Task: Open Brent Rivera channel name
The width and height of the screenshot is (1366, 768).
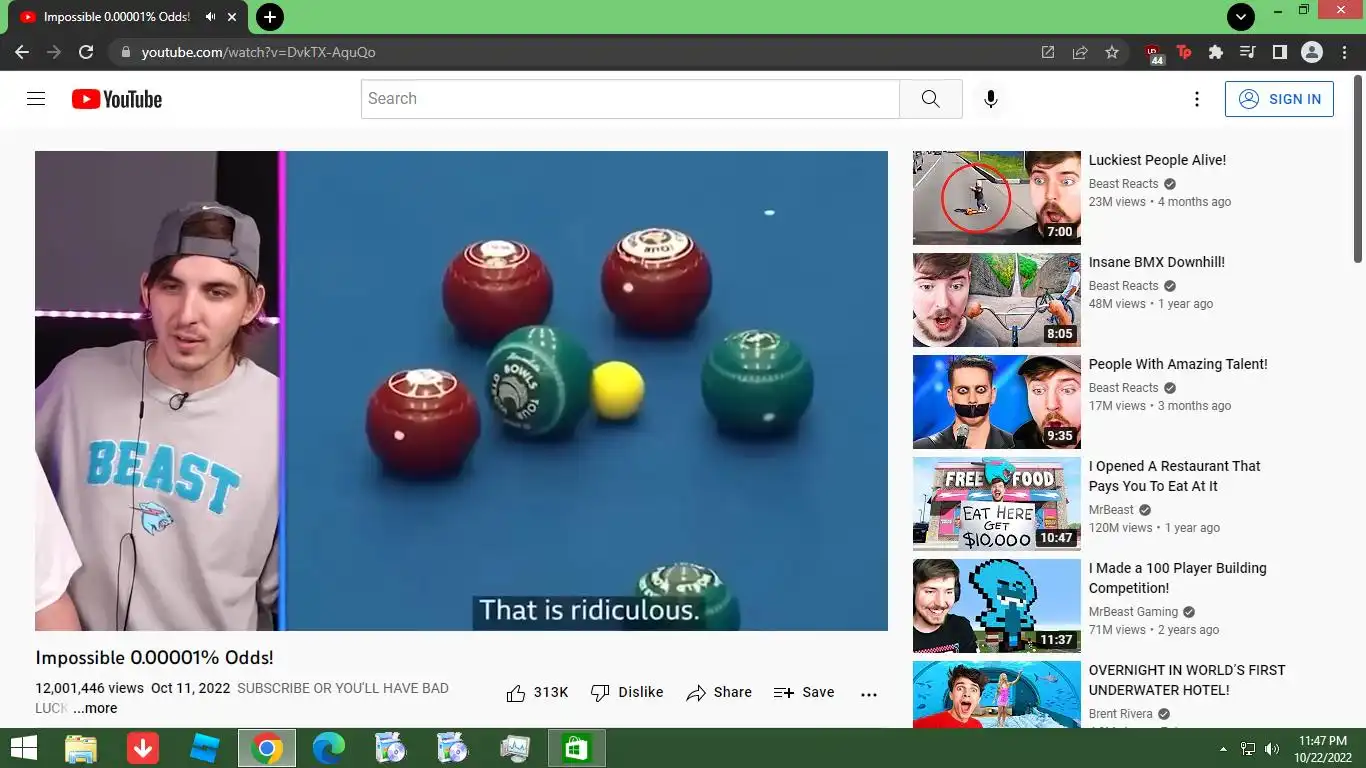Action: click(1121, 714)
